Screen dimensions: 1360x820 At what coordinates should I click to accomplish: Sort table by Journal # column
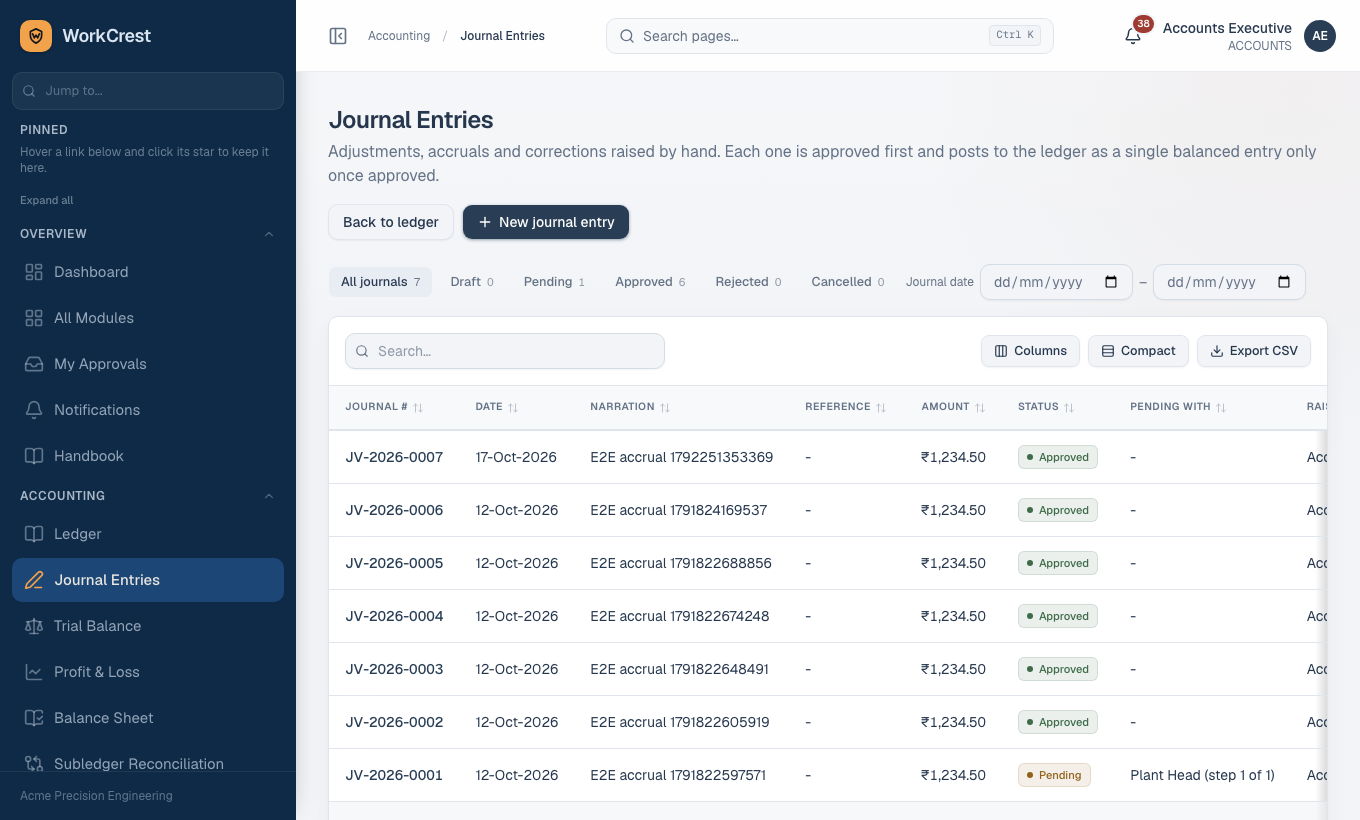pyautogui.click(x=385, y=407)
